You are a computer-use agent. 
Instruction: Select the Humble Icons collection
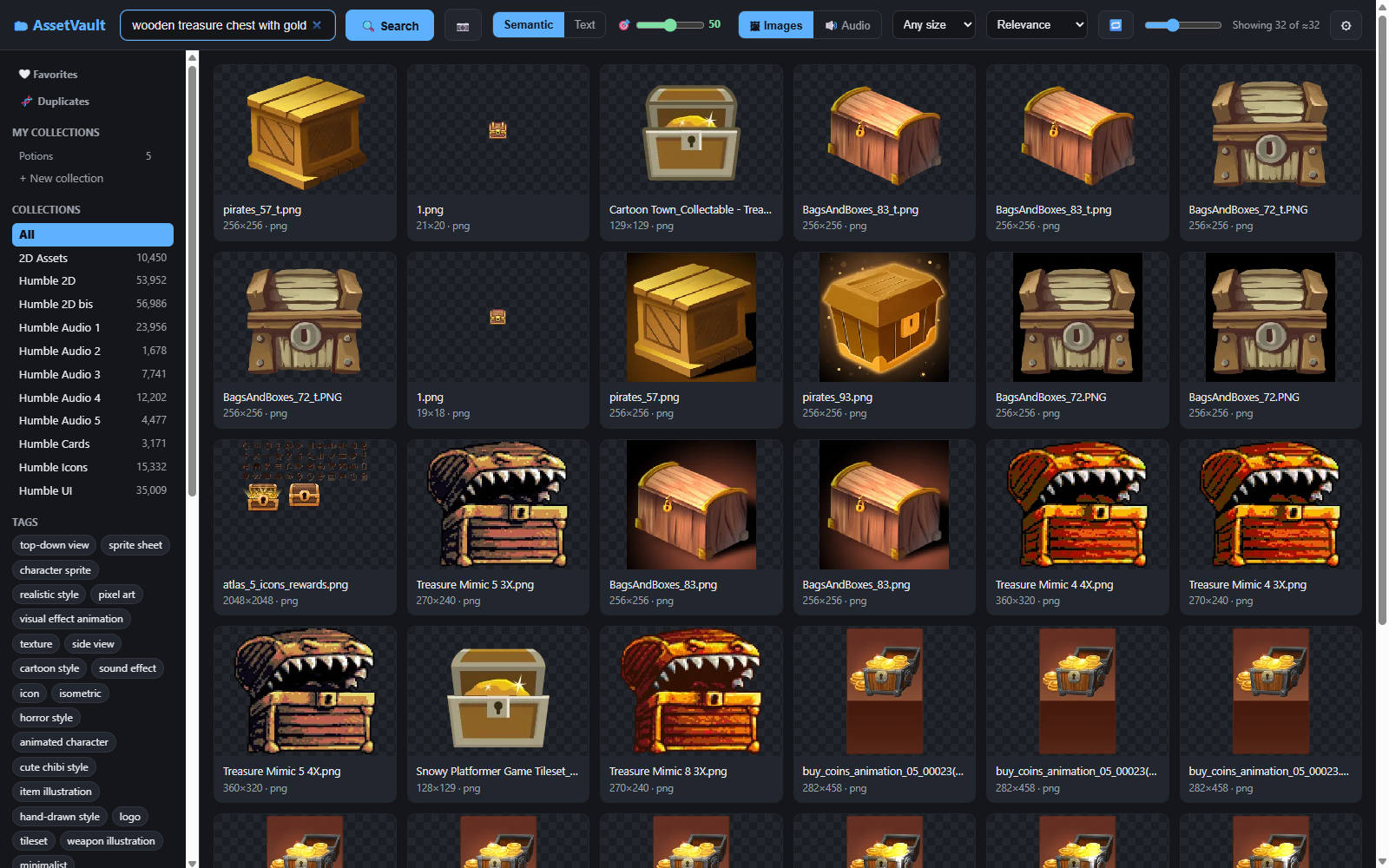point(93,467)
